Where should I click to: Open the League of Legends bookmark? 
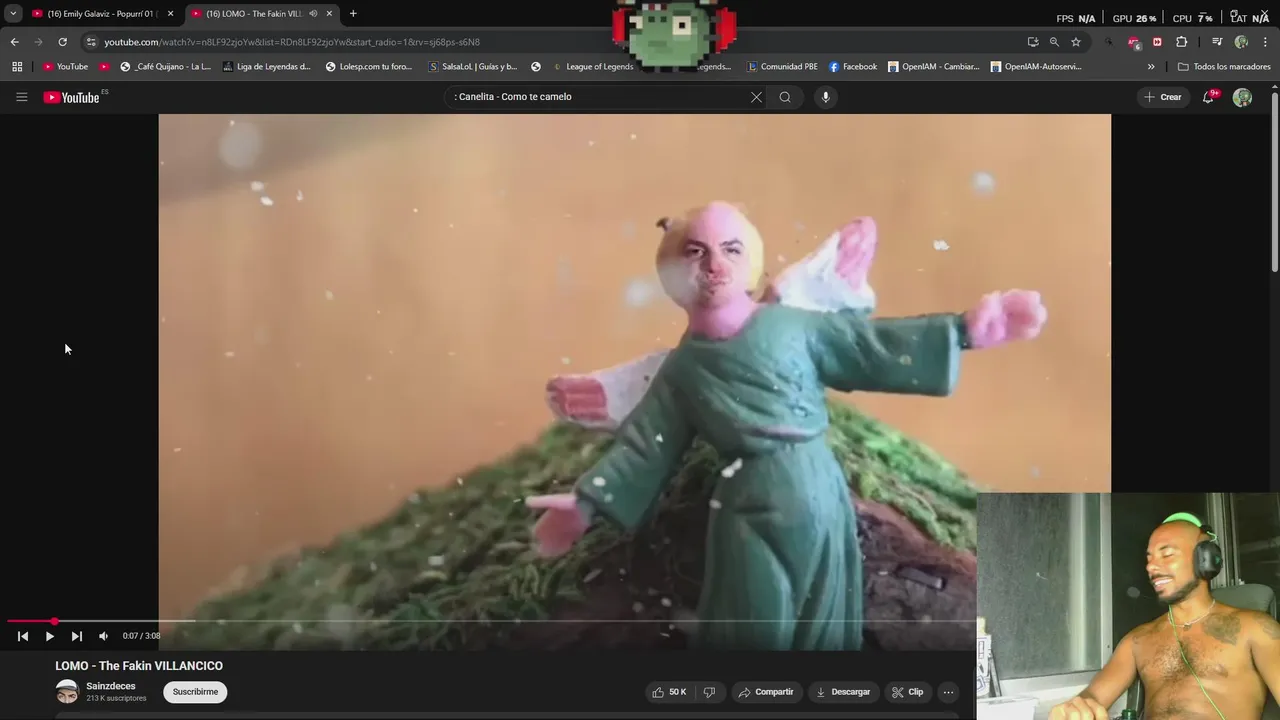(593, 67)
